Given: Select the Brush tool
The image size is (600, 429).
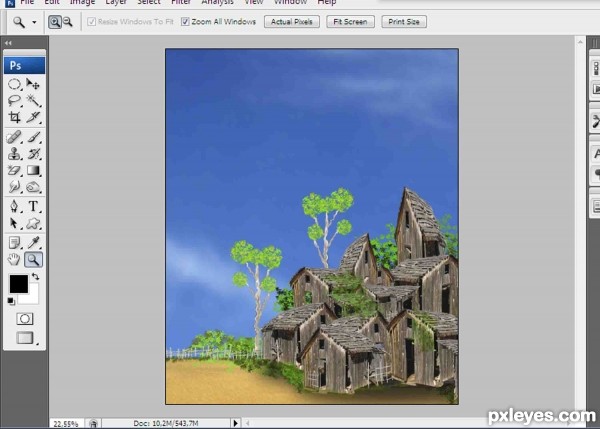Looking at the screenshot, I should tap(33, 137).
